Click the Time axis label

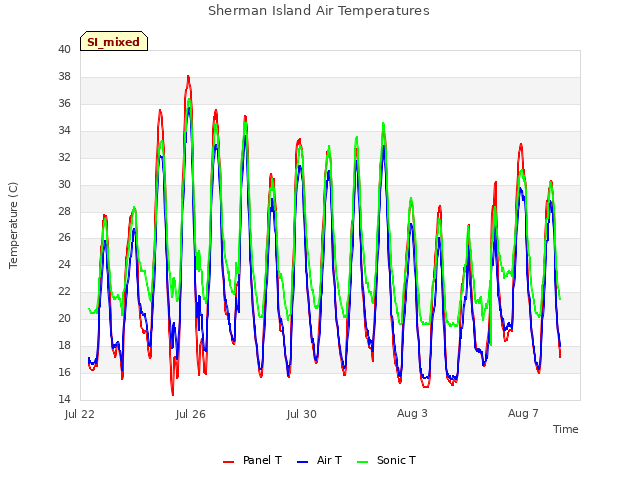point(565,429)
